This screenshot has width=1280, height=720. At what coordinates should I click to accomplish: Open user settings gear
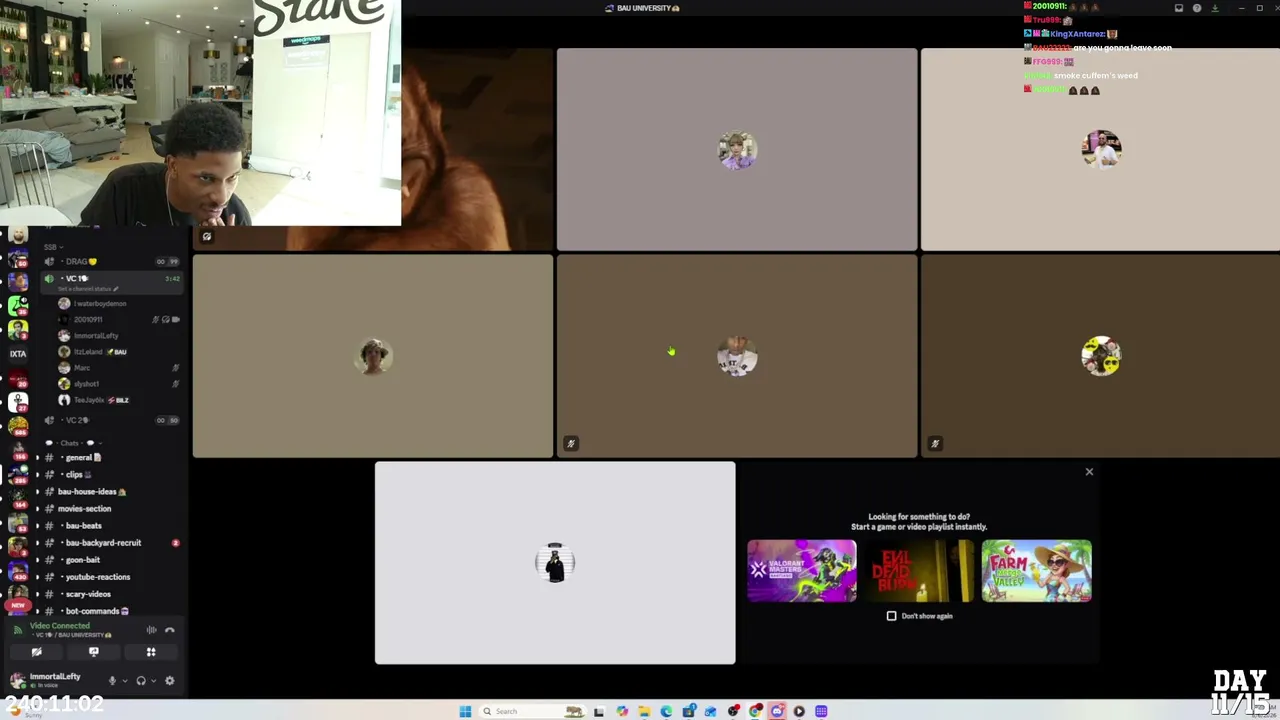[169, 681]
